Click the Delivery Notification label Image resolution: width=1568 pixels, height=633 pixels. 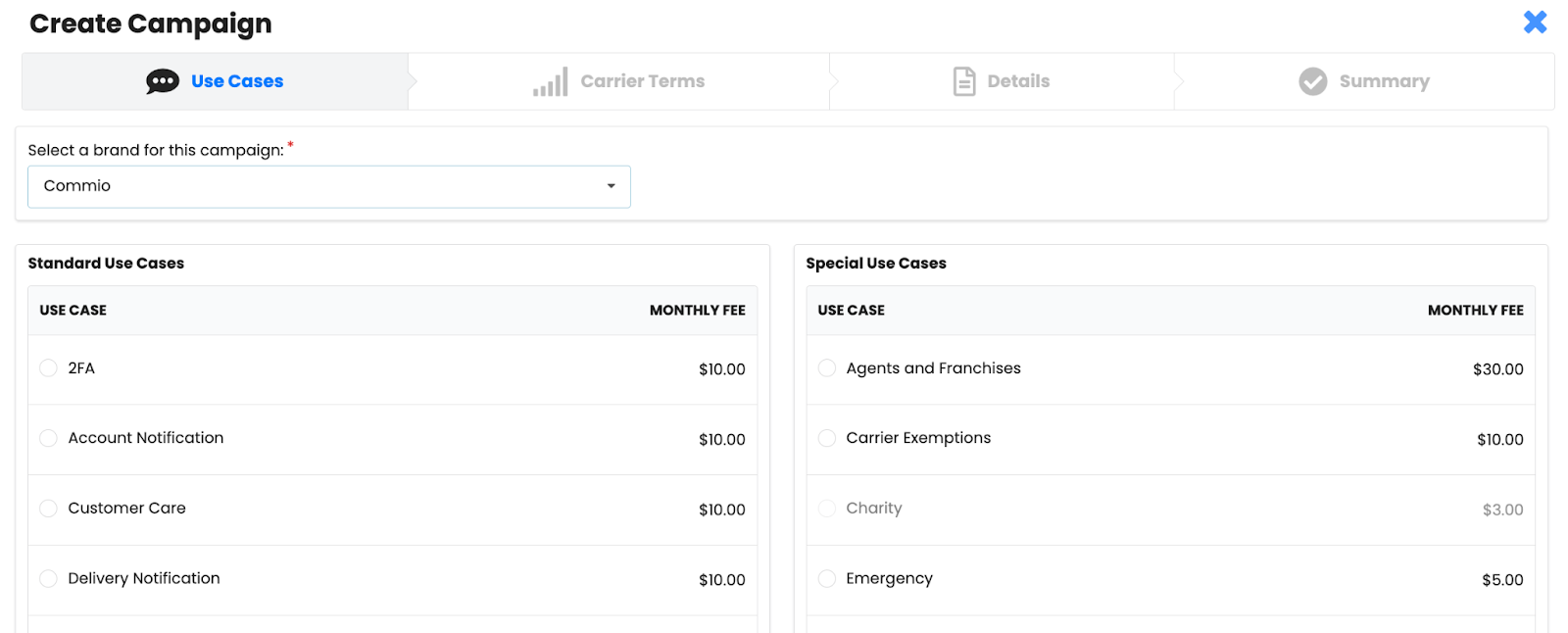[x=144, y=578]
